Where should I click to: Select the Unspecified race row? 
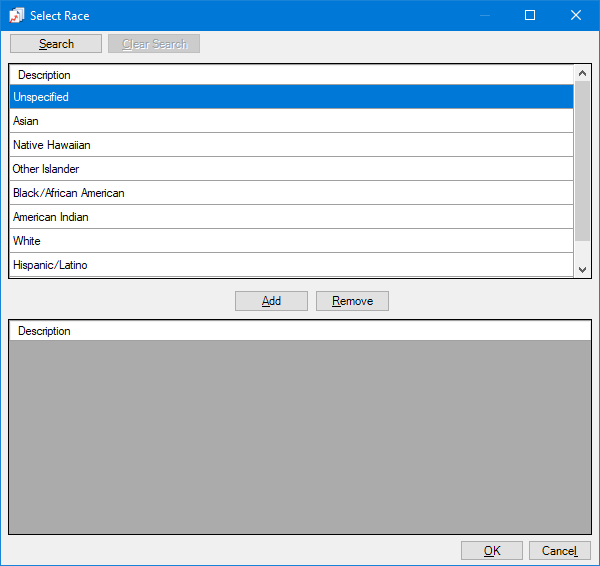click(290, 97)
